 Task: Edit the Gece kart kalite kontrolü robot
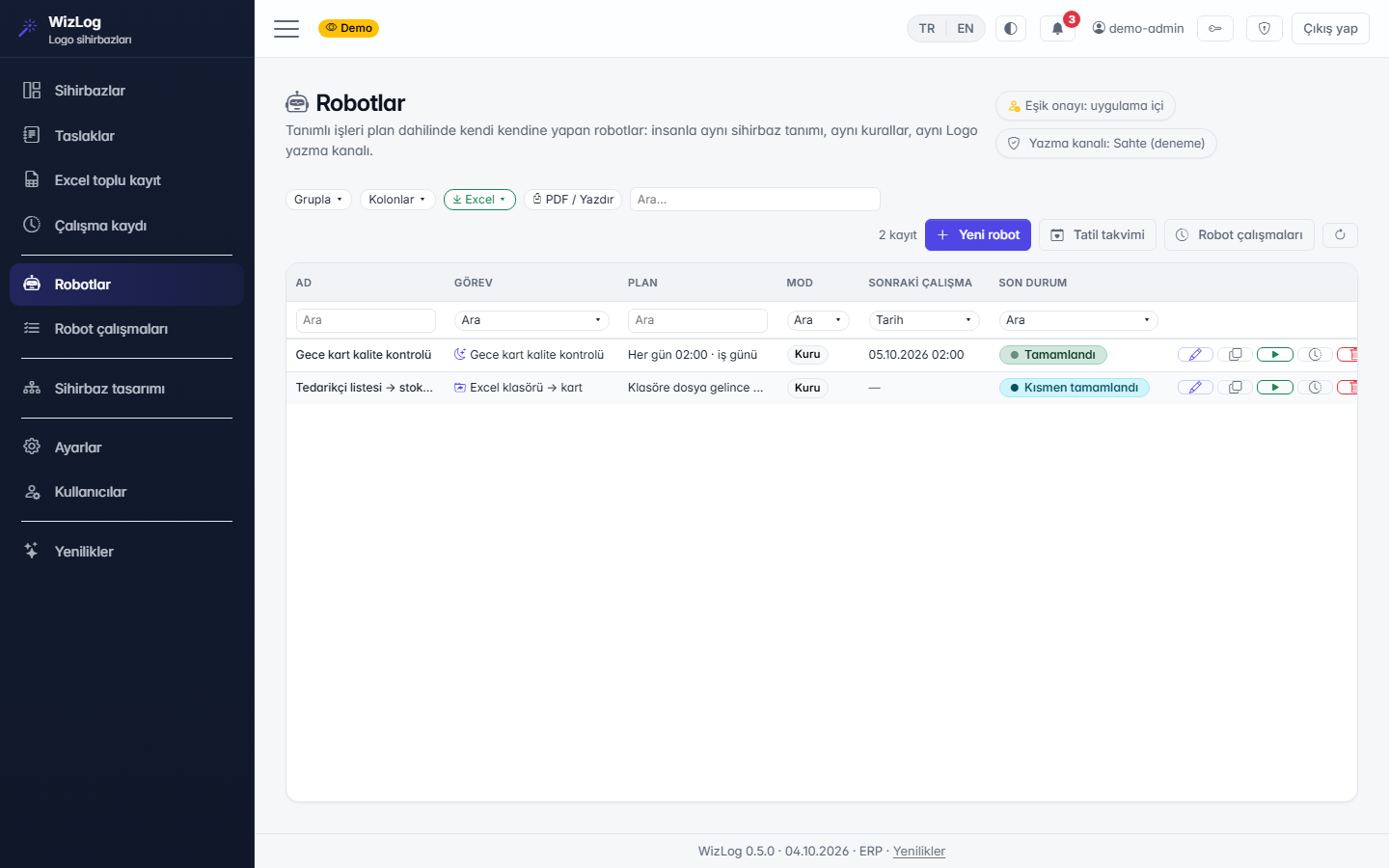[x=1195, y=355]
